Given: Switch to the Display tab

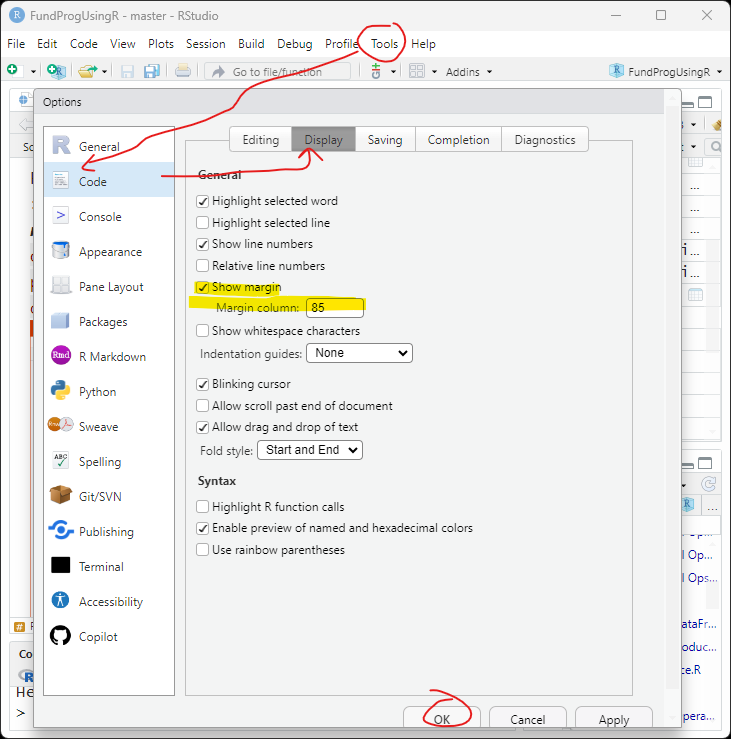Looking at the screenshot, I should pyautogui.click(x=323, y=140).
